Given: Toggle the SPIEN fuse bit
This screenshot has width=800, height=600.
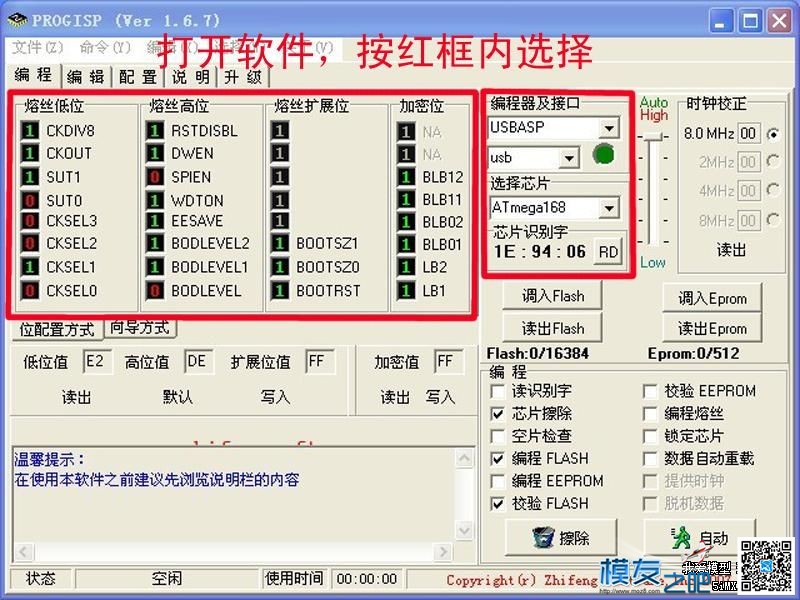Looking at the screenshot, I should pos(155,177).
